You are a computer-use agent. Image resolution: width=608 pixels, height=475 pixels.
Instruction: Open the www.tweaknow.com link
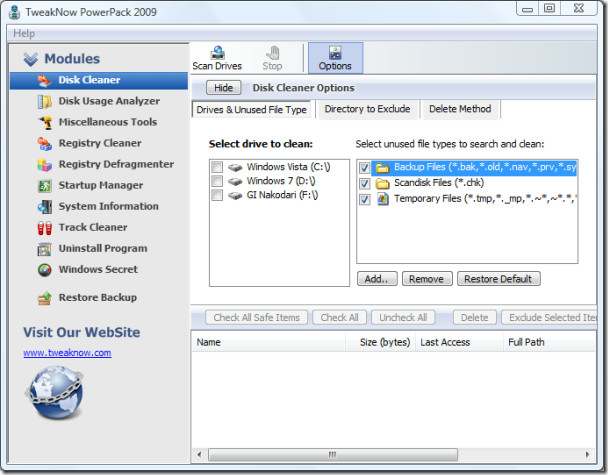(x=67, y=353)
